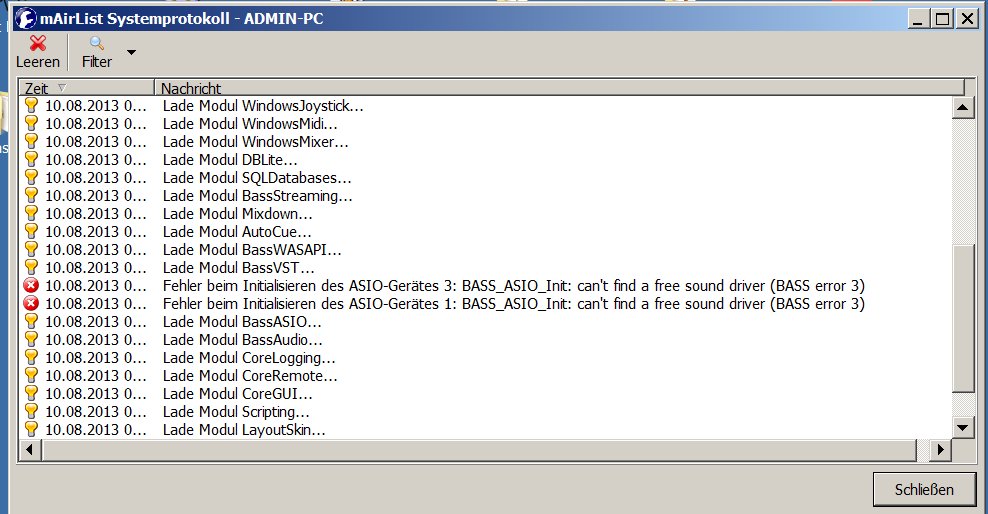The width and height of the screenshot is (988, 514).
Task: Click the vertical scrollbar thumb
Action: 962,318
